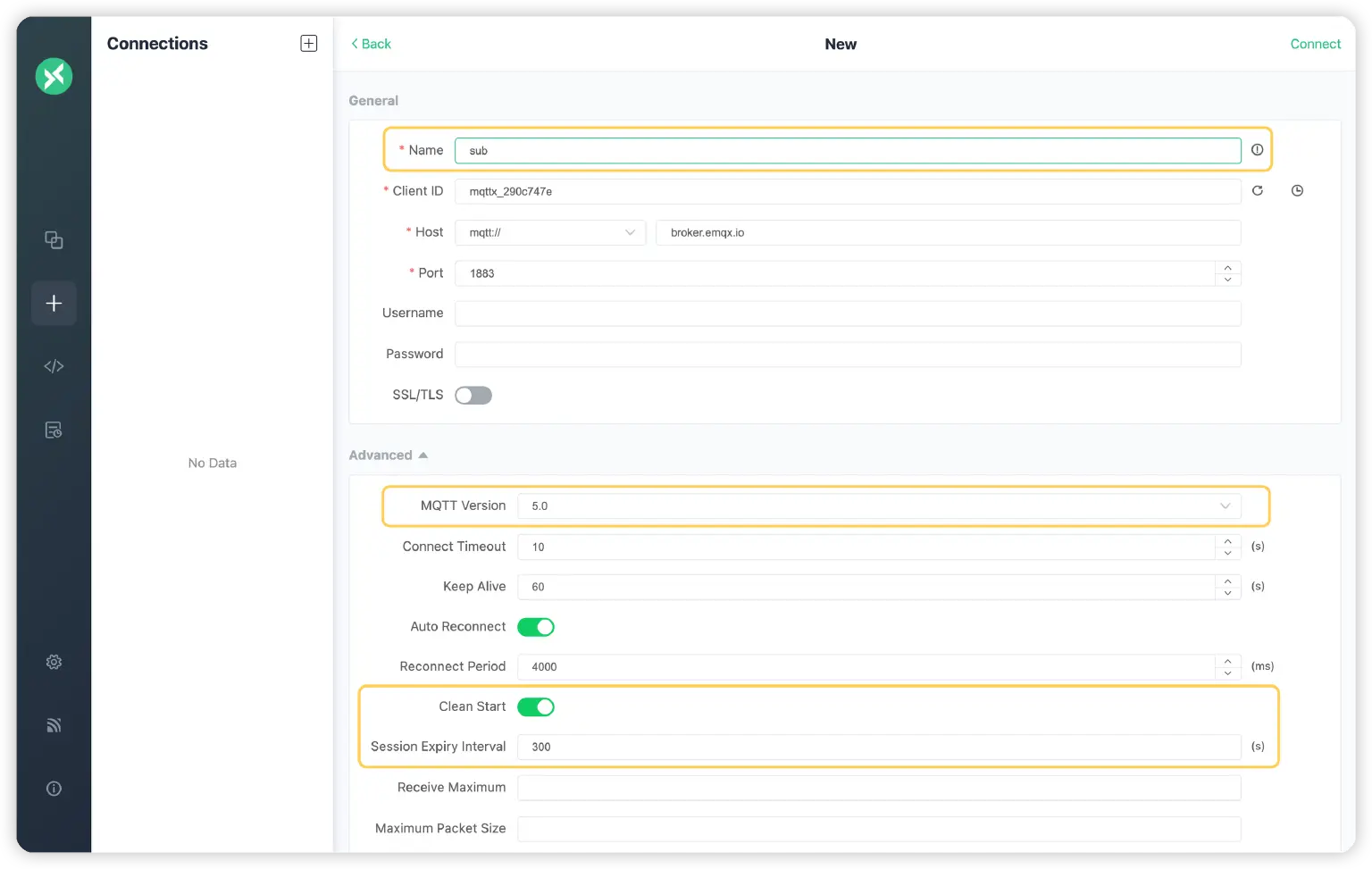Add new connection with the Connections plus box
Image resolution: width=1372 pixels, height=869 pixels.
pyautogui.click(x=309, y=44)
